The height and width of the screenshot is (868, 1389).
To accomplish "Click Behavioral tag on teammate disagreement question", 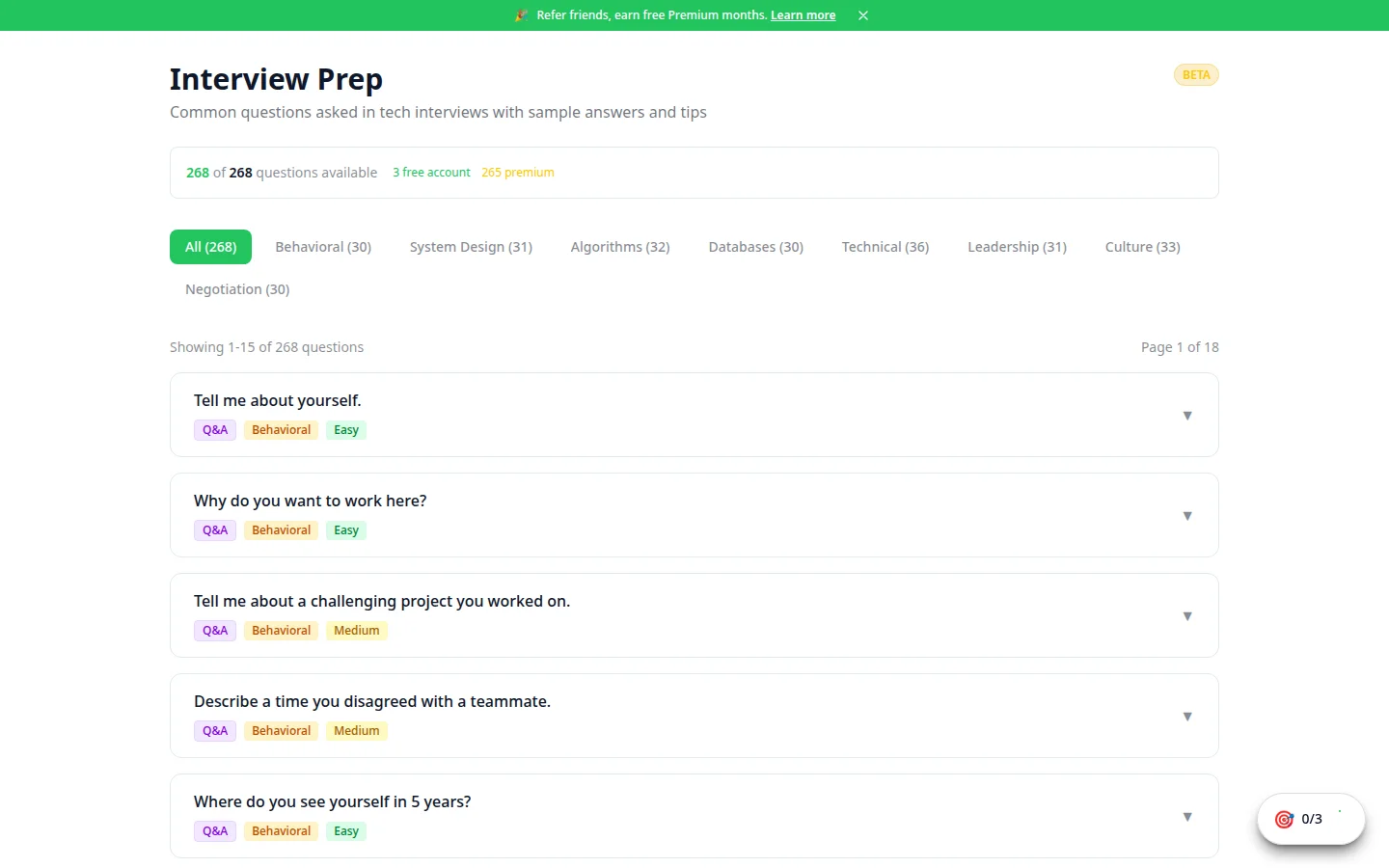I will click(282, 731).
